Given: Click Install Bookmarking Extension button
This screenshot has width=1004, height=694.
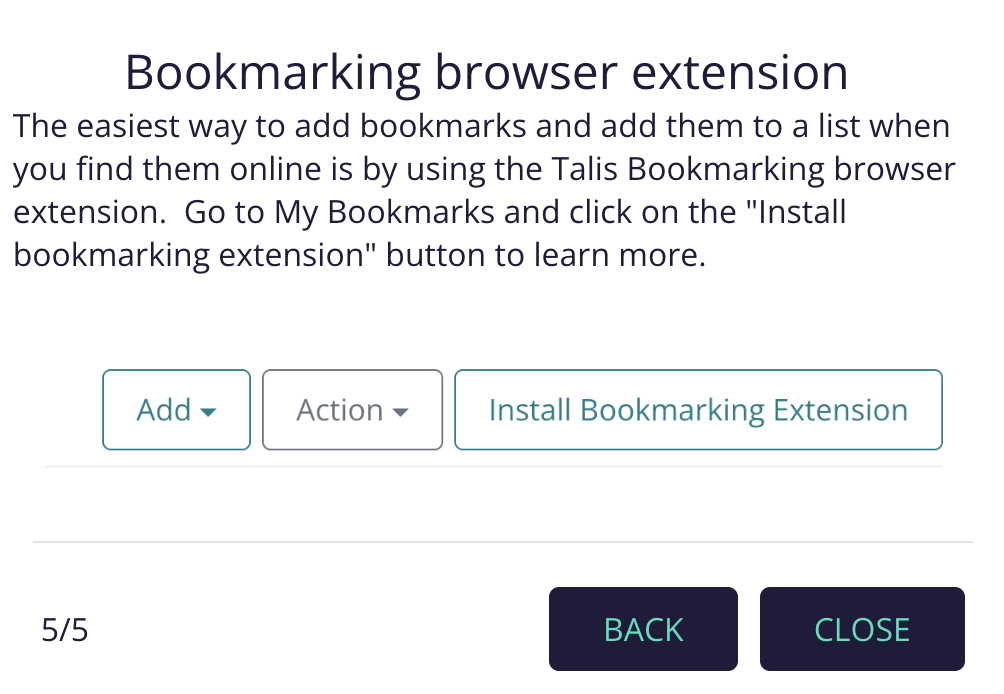Looking at the screenshot, I should (x=698, y=410).
